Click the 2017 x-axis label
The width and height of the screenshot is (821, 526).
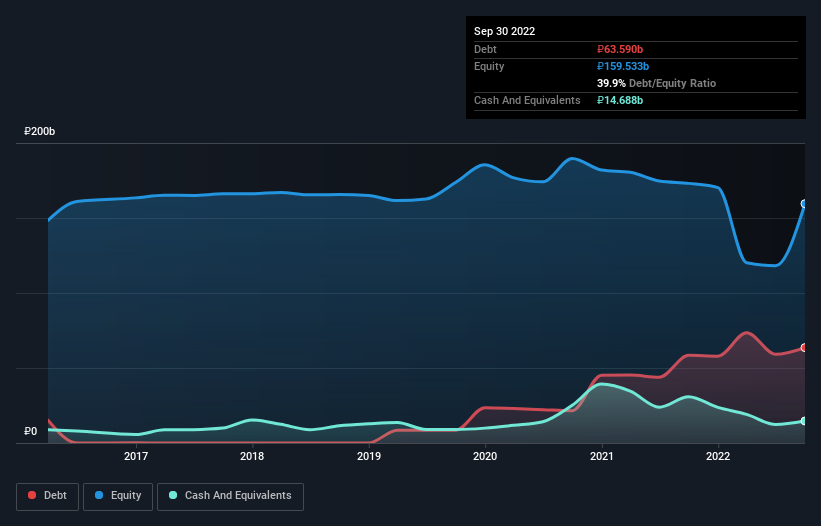pyautogui.click(x=136, y=456)
